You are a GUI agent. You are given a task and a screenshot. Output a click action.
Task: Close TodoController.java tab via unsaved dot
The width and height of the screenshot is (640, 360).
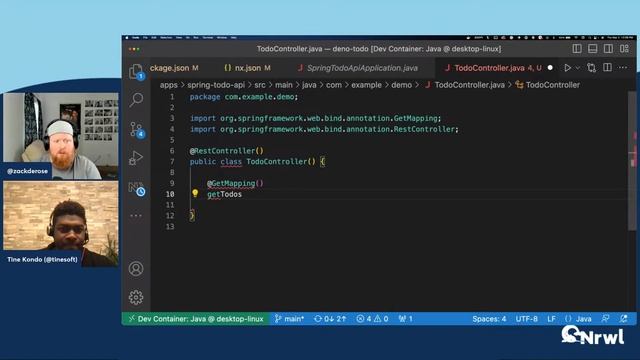[550, 68]
